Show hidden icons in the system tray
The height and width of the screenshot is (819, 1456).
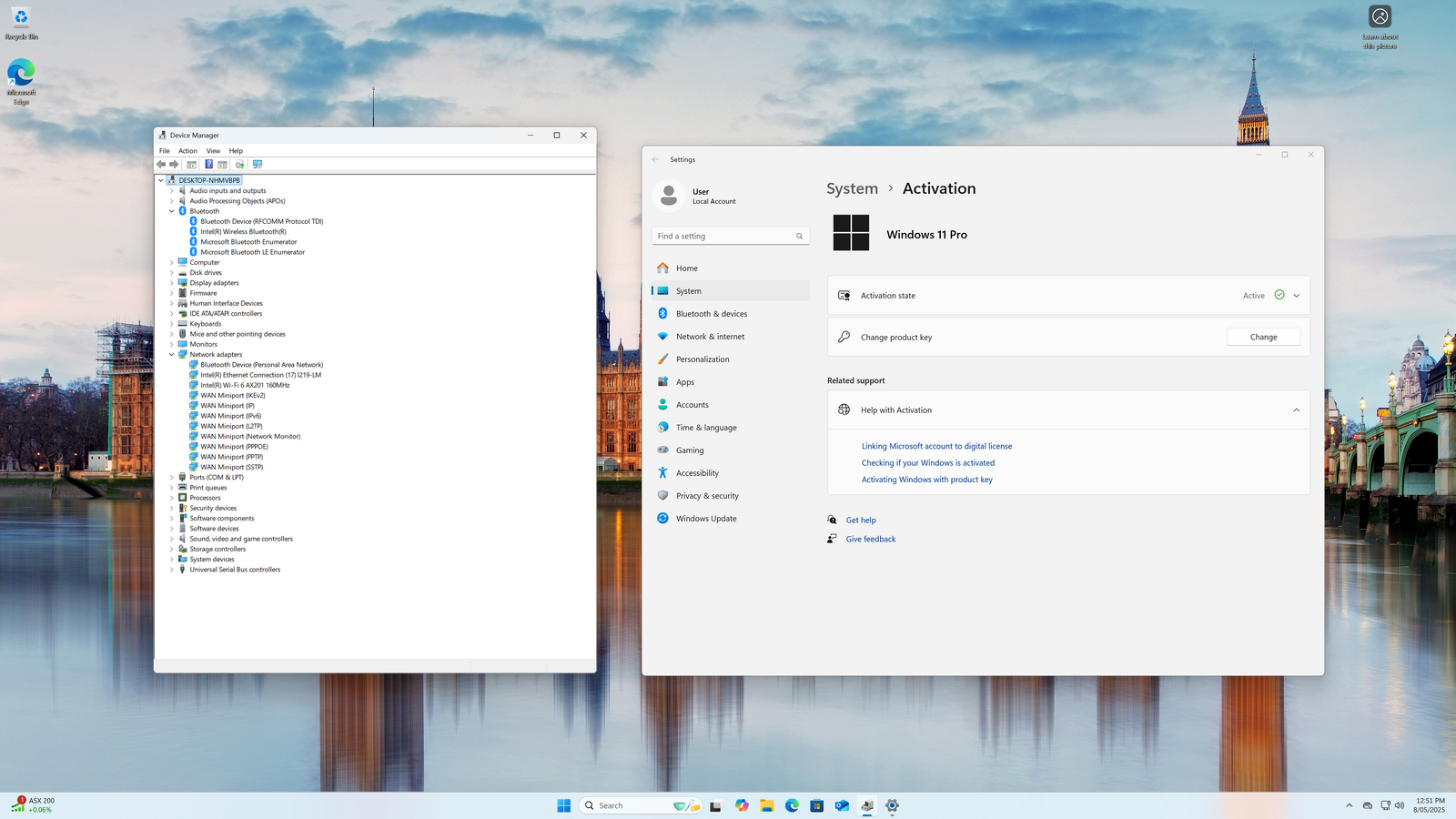[x=1349, y=805]
